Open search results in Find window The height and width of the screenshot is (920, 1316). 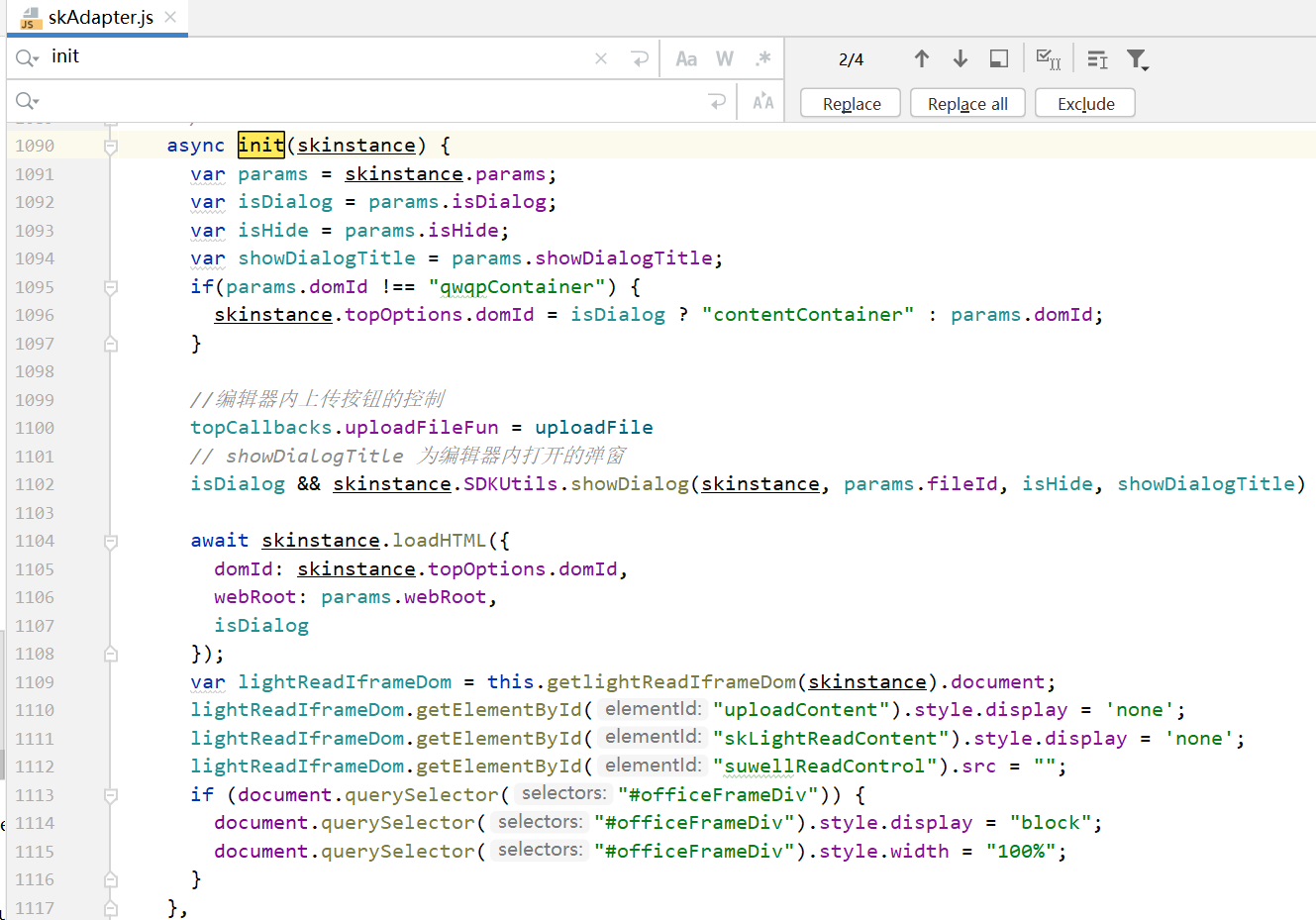[999, 59]
